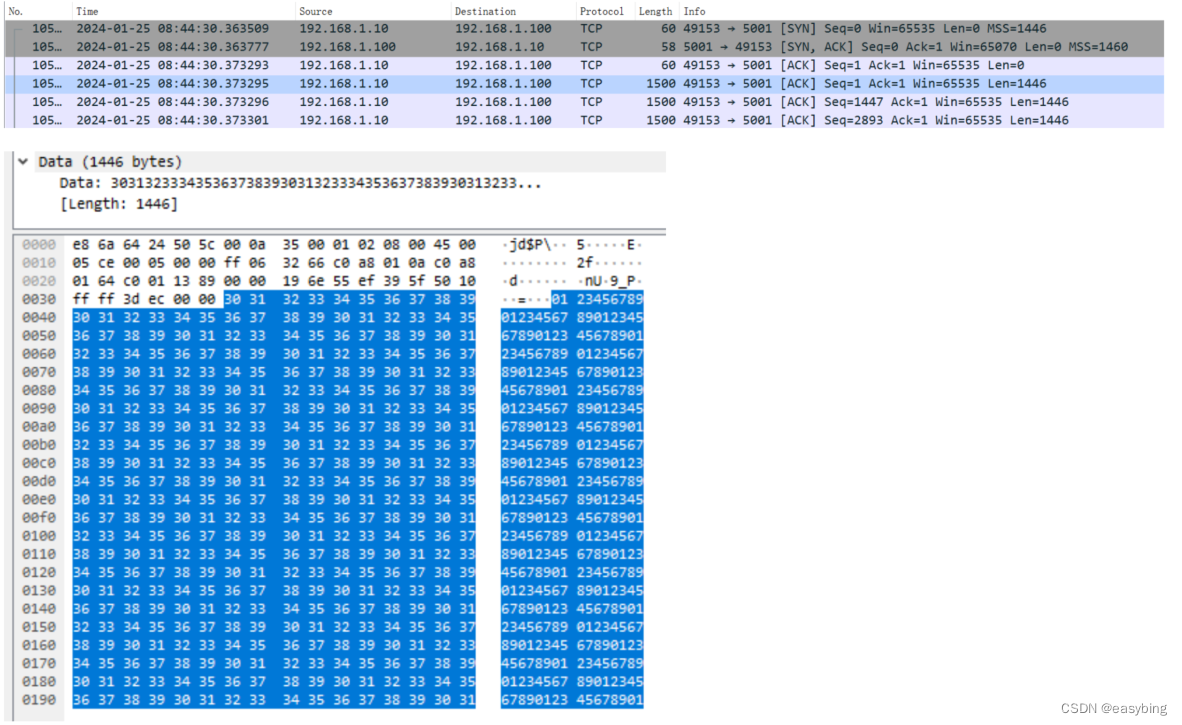The width and height of the screenshot is (1182, 725).
Task: Select the packet with Seq=2893
Action: point(400,119)
